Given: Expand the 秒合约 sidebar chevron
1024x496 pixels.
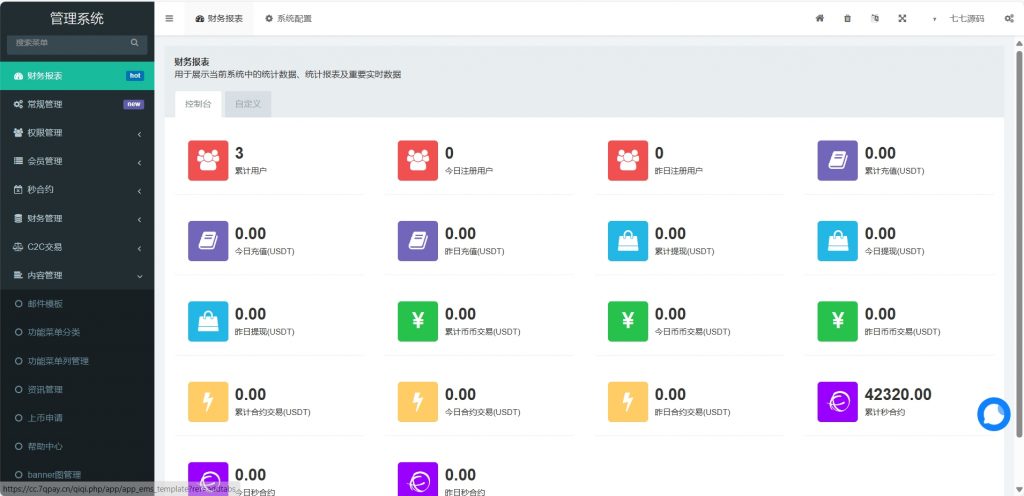Looking at the screenshot, I should coord(139,191).
